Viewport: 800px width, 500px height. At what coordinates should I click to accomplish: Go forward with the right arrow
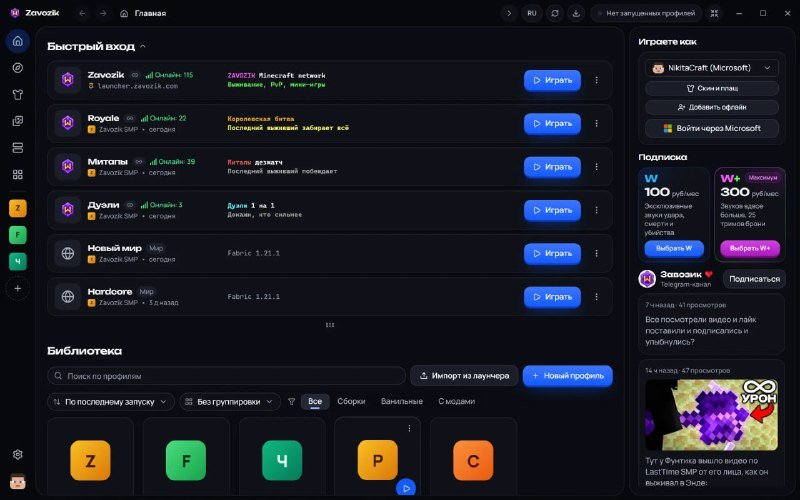pos(103,13)
